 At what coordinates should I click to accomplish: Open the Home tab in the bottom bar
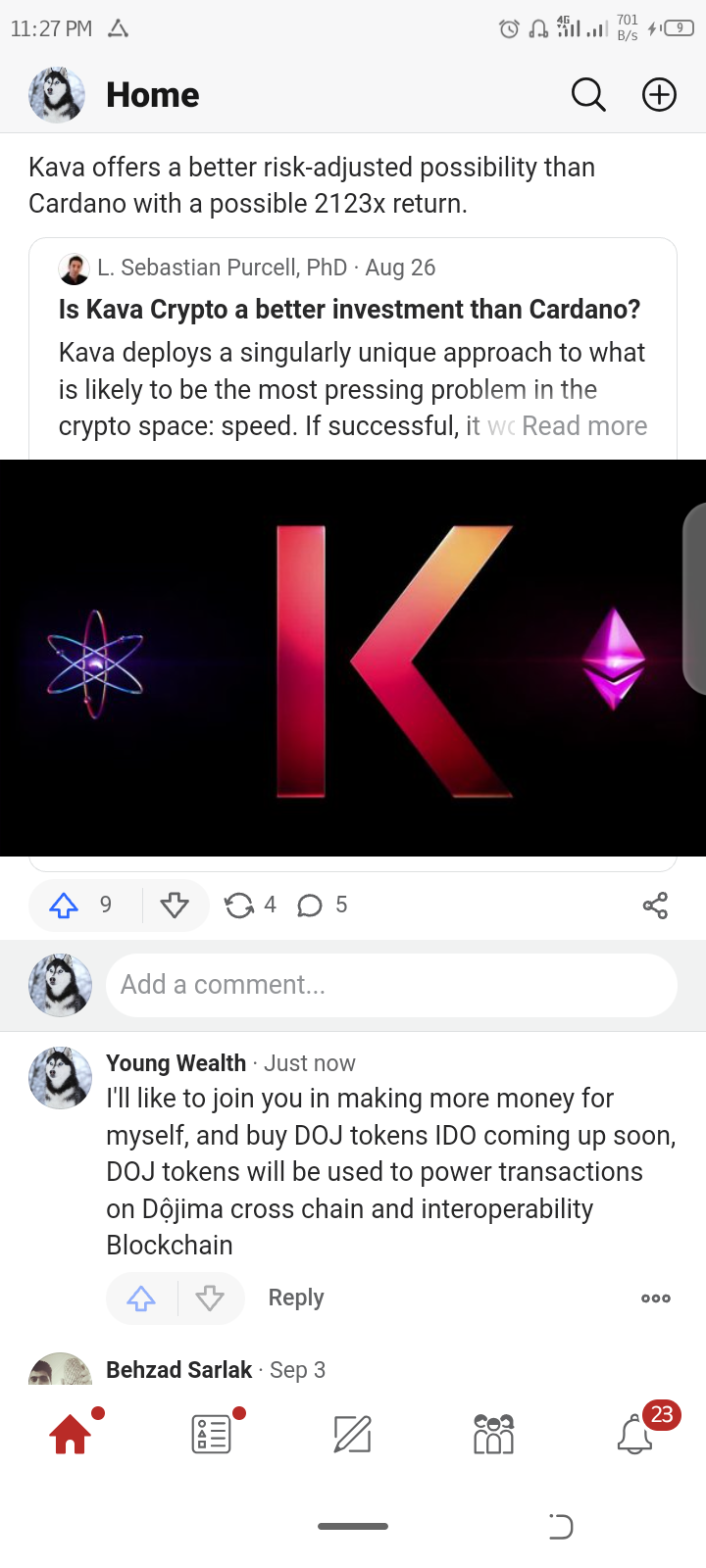[71, 1435]
